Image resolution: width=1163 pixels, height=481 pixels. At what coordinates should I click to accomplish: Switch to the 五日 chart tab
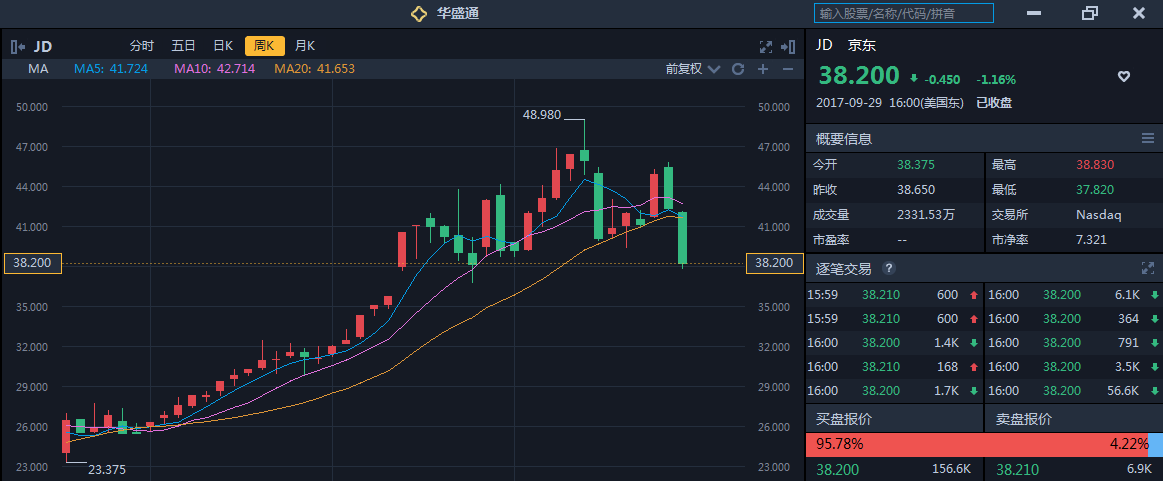(183, 46)
